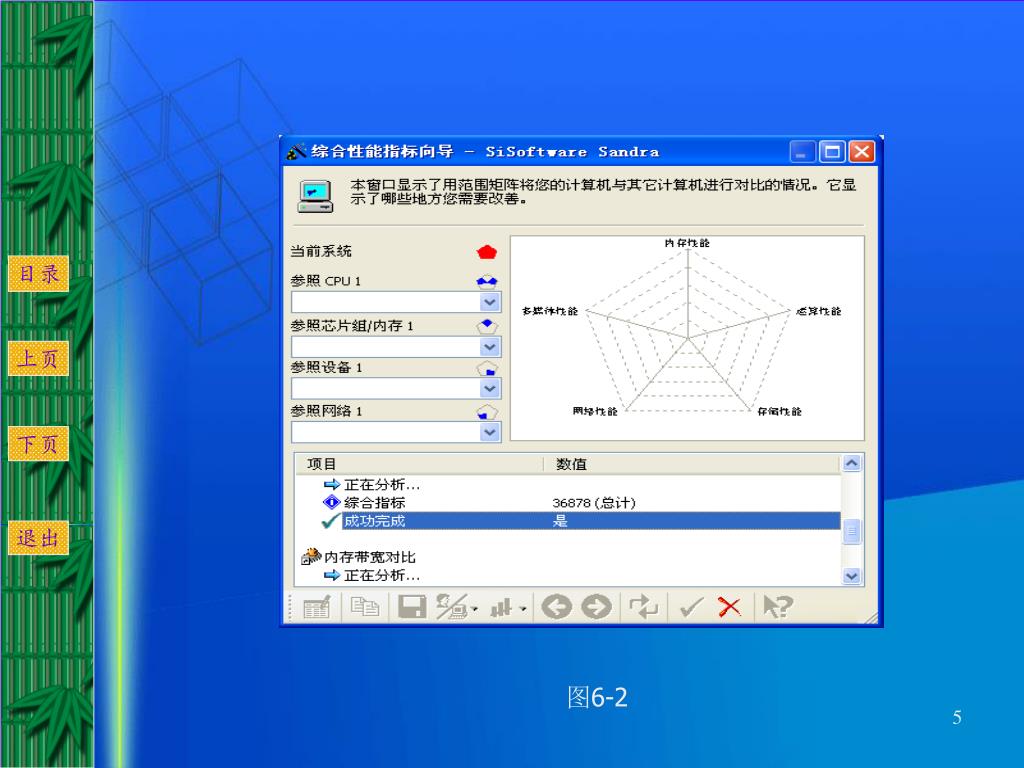Click the save floppy disk icon
This screenshot has height=768, width=1024.
pos(412,607)
